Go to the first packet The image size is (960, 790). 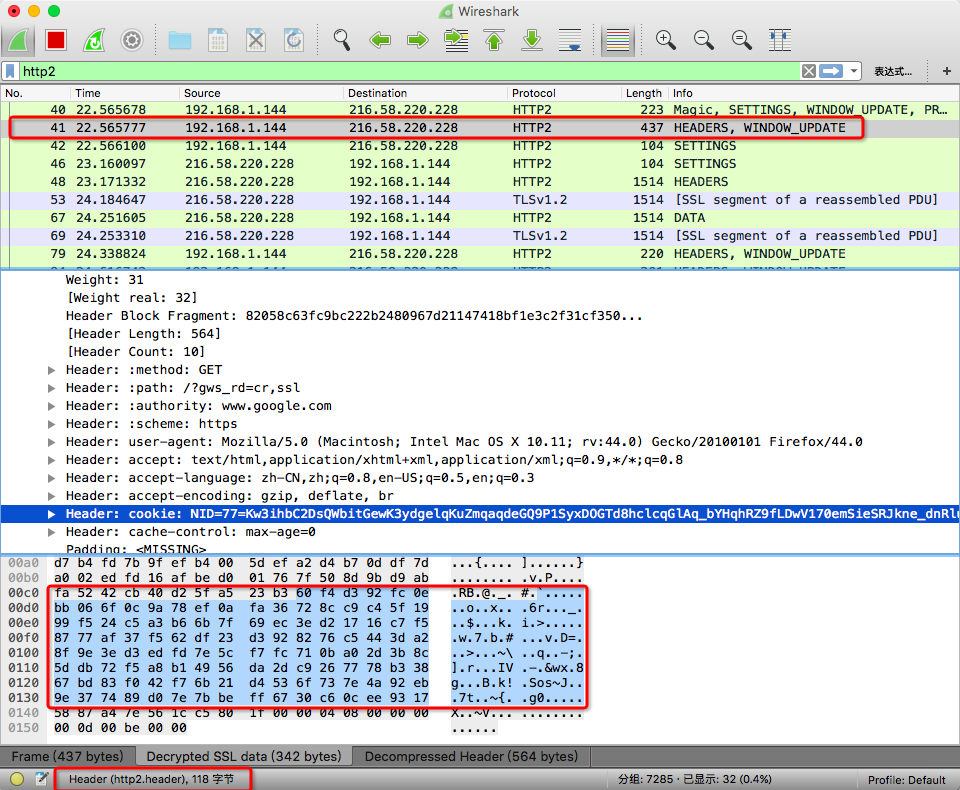[494, 40]
